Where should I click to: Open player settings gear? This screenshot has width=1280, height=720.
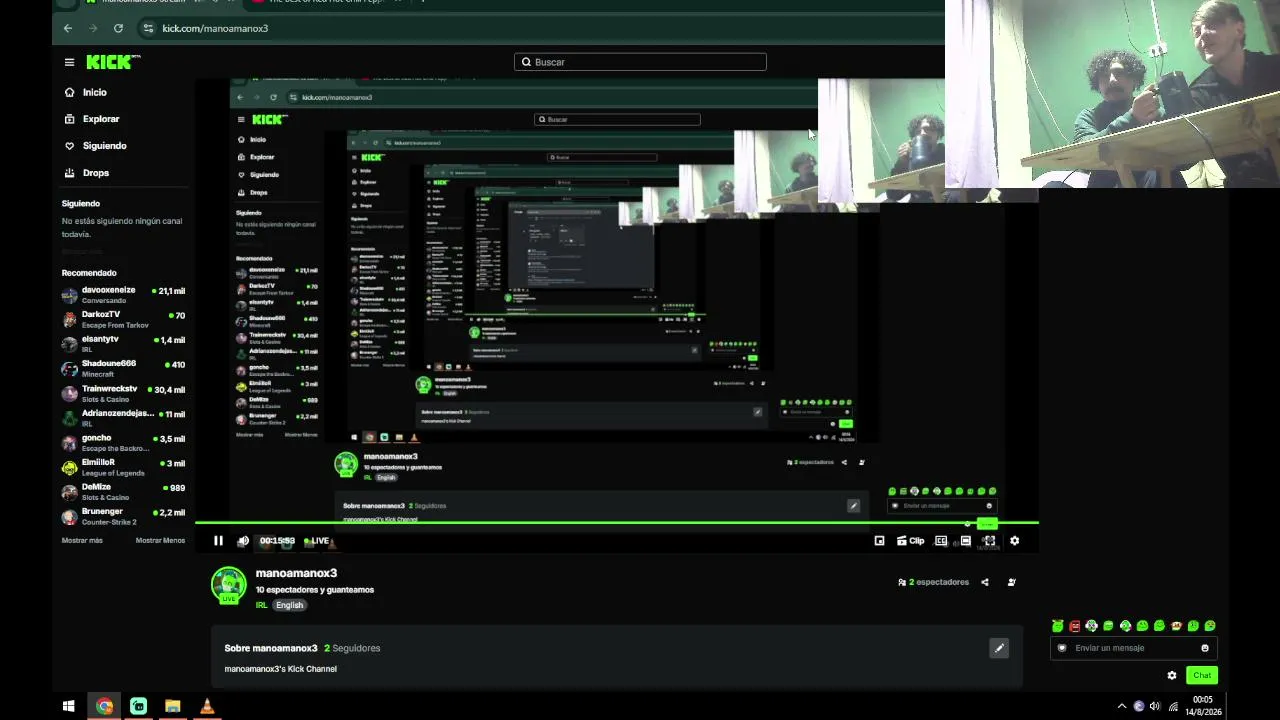click(1014, 541)
